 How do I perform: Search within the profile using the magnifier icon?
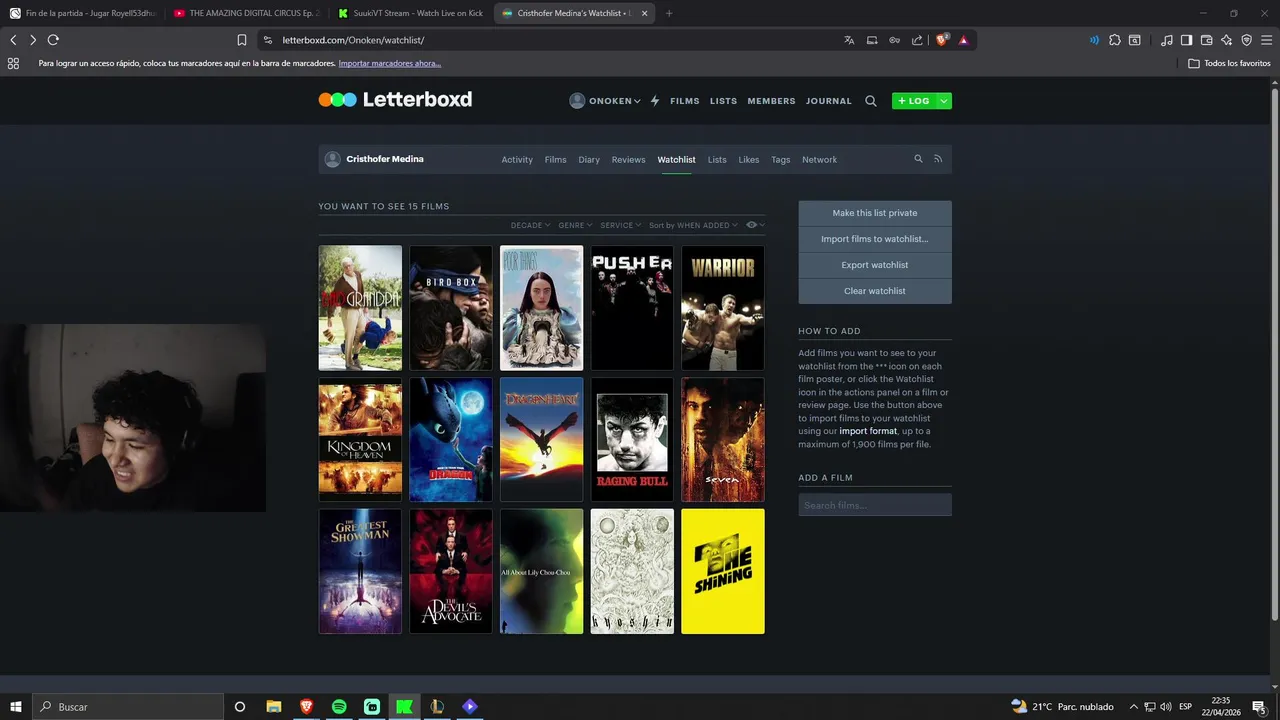click(918, 159)
